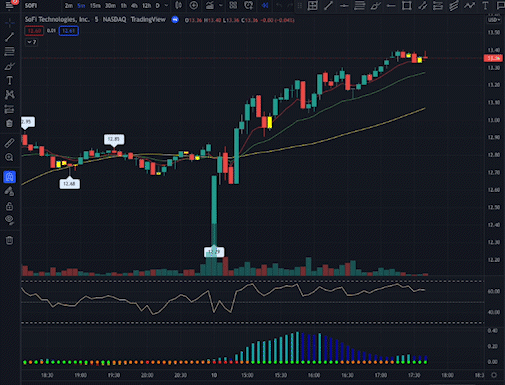Toggle stay in drawing mode

tap(9, 191)
